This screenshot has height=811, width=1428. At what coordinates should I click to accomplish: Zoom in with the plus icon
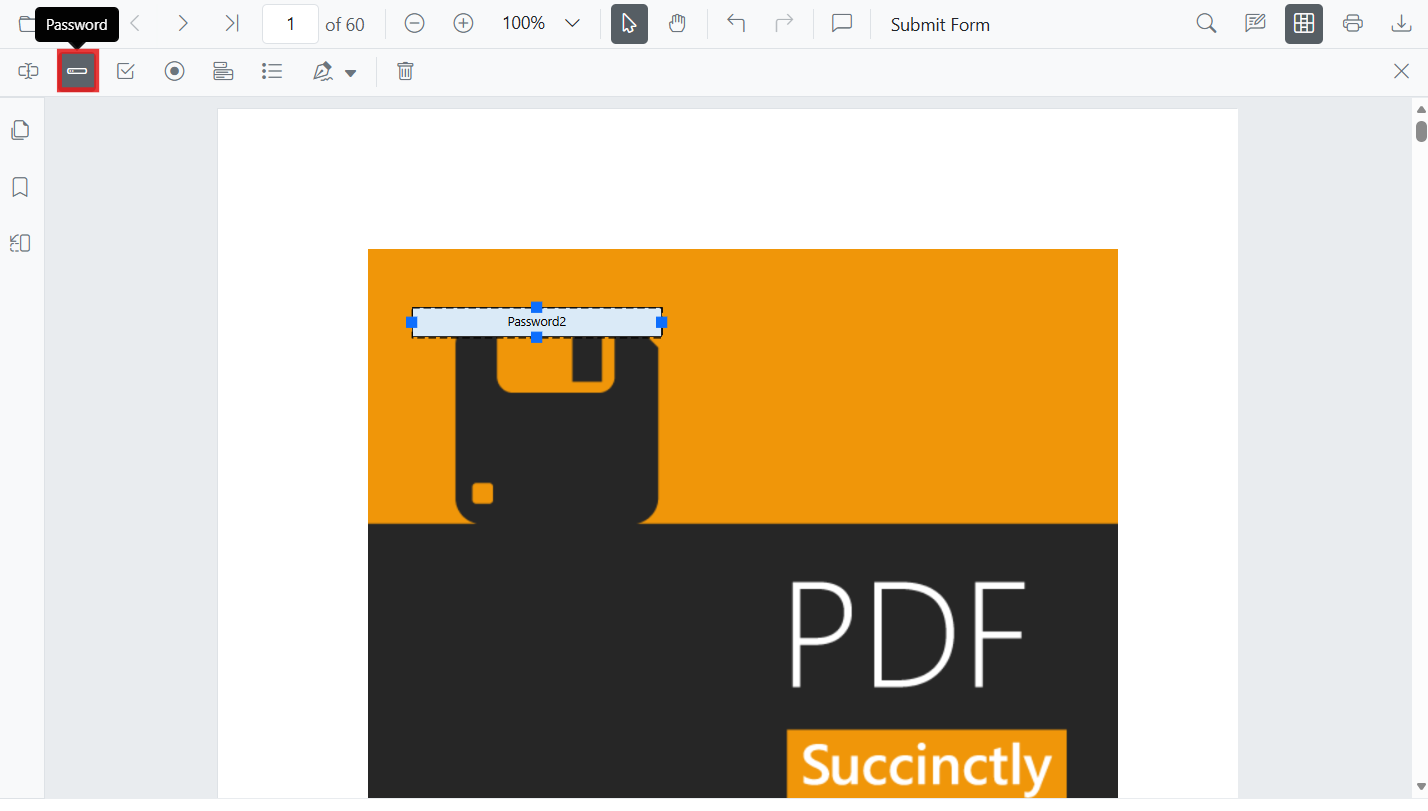coord(463,23)
